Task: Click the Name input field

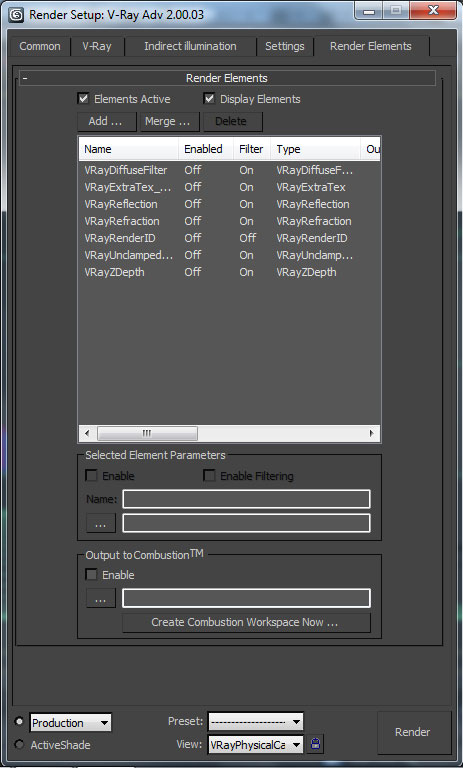Action: [x=246, y=499]
